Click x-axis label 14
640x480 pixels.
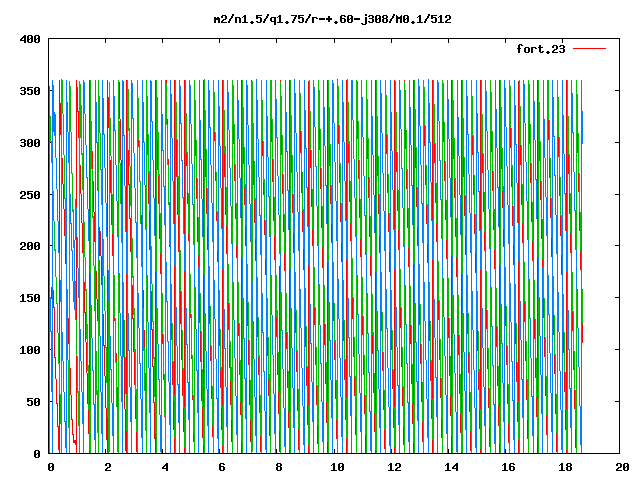tap(451, 467)
